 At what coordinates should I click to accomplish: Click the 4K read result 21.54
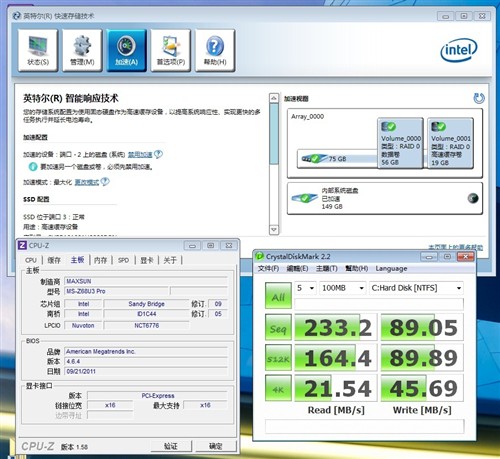click(x=336, y=388)
